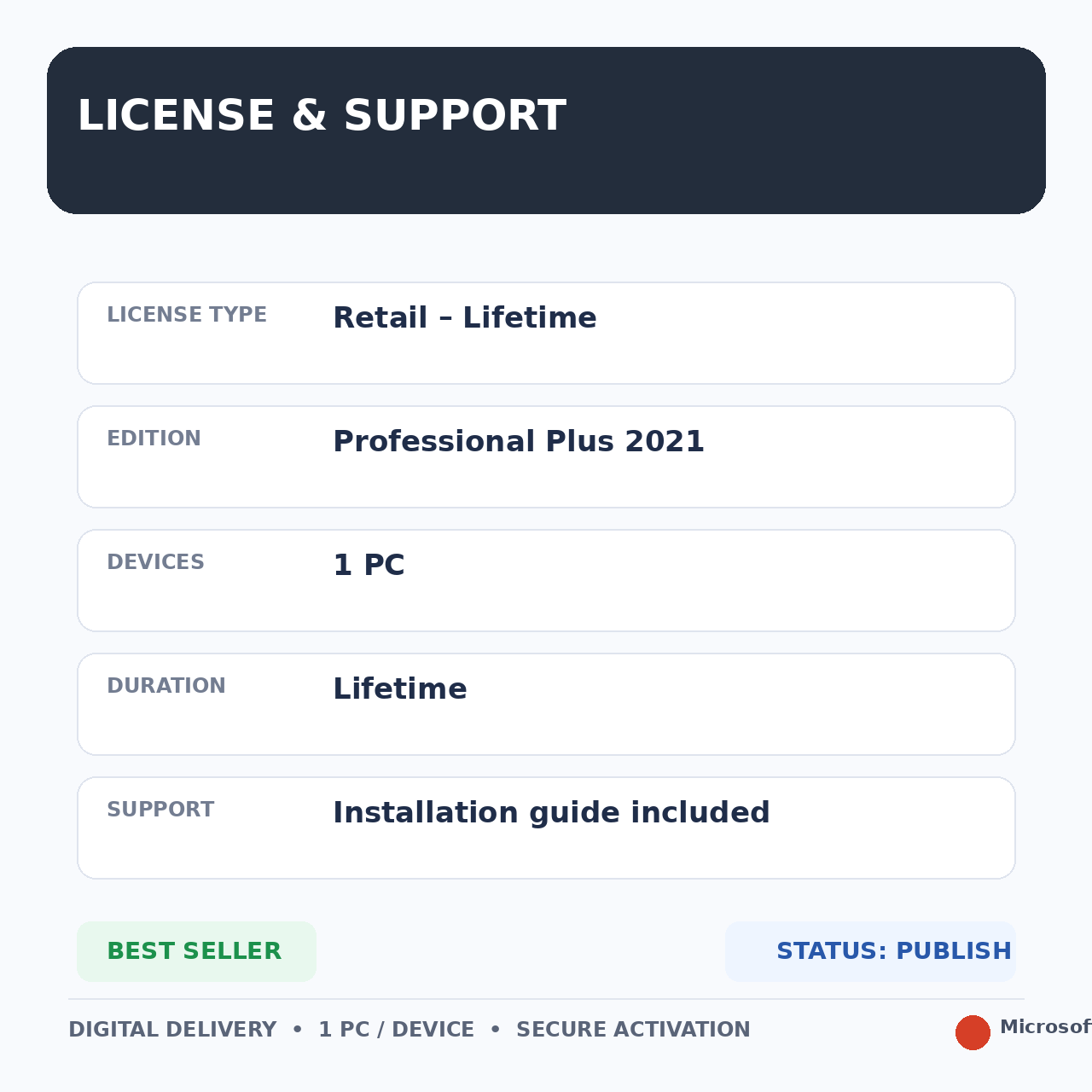Click the Microsoft brand label

coord(1045,1027)
